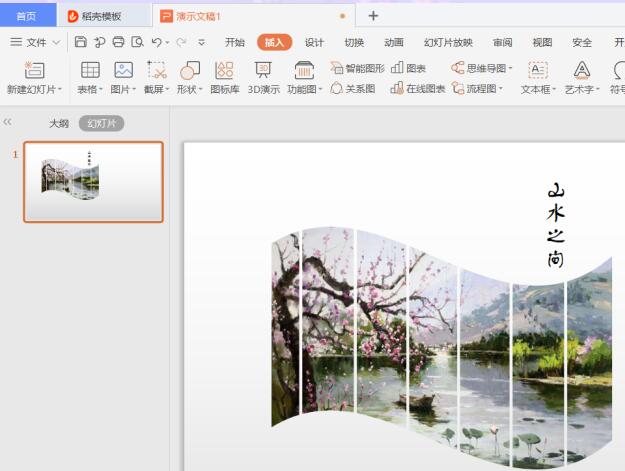Select the landscape painting image on slide
625x471 pixels.
442,346
